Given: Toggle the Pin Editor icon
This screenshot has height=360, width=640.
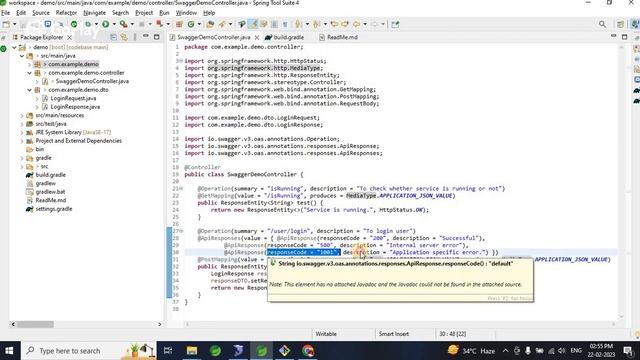Looking at the screenshot, I should click(395, 24).
